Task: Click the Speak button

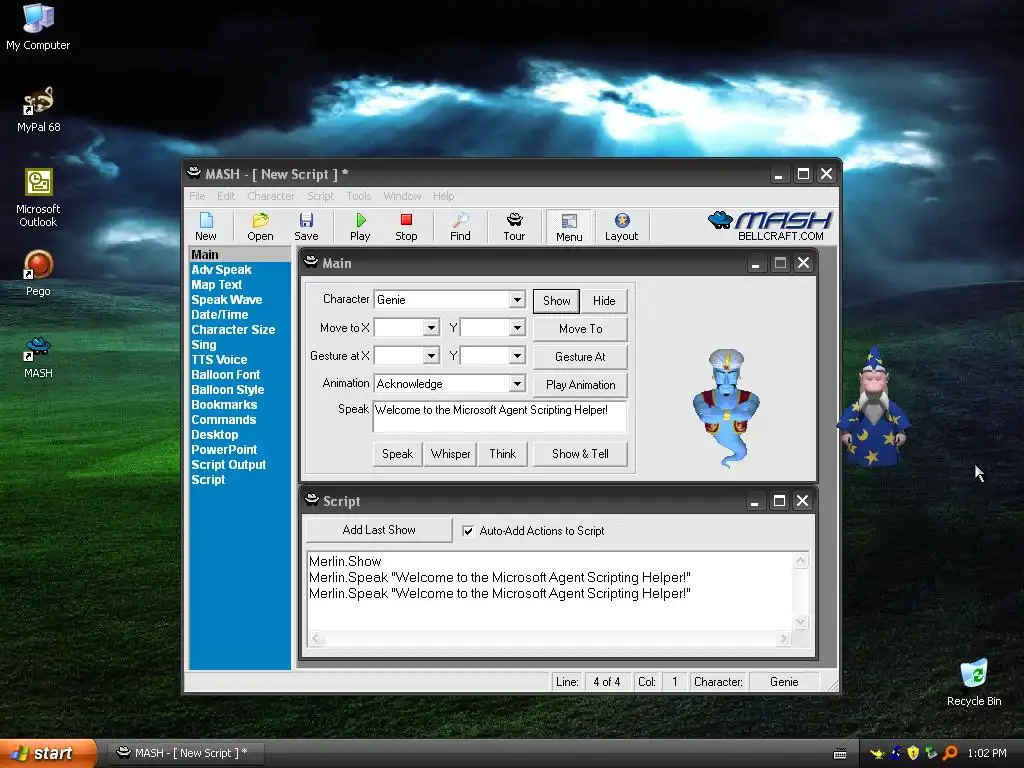Action: tap(398, 454)
